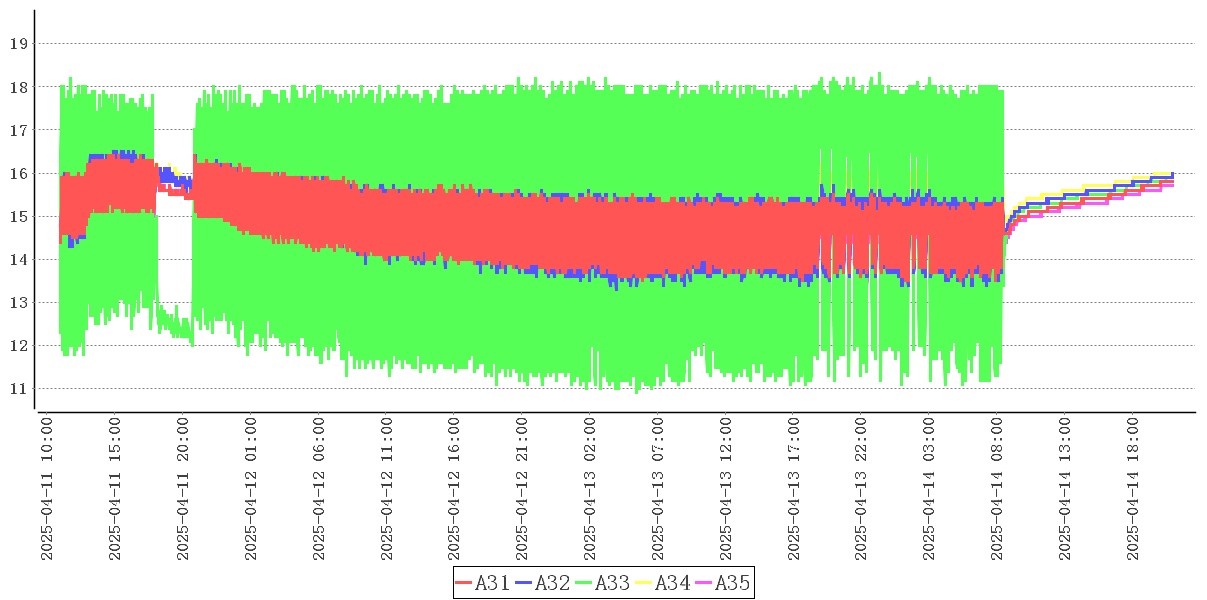The width and height of the screenshot is (1207, 600).
Task: Select the 2025-04-14 08:00 time label
Action: pyautogui.click(x=999, y=489)
